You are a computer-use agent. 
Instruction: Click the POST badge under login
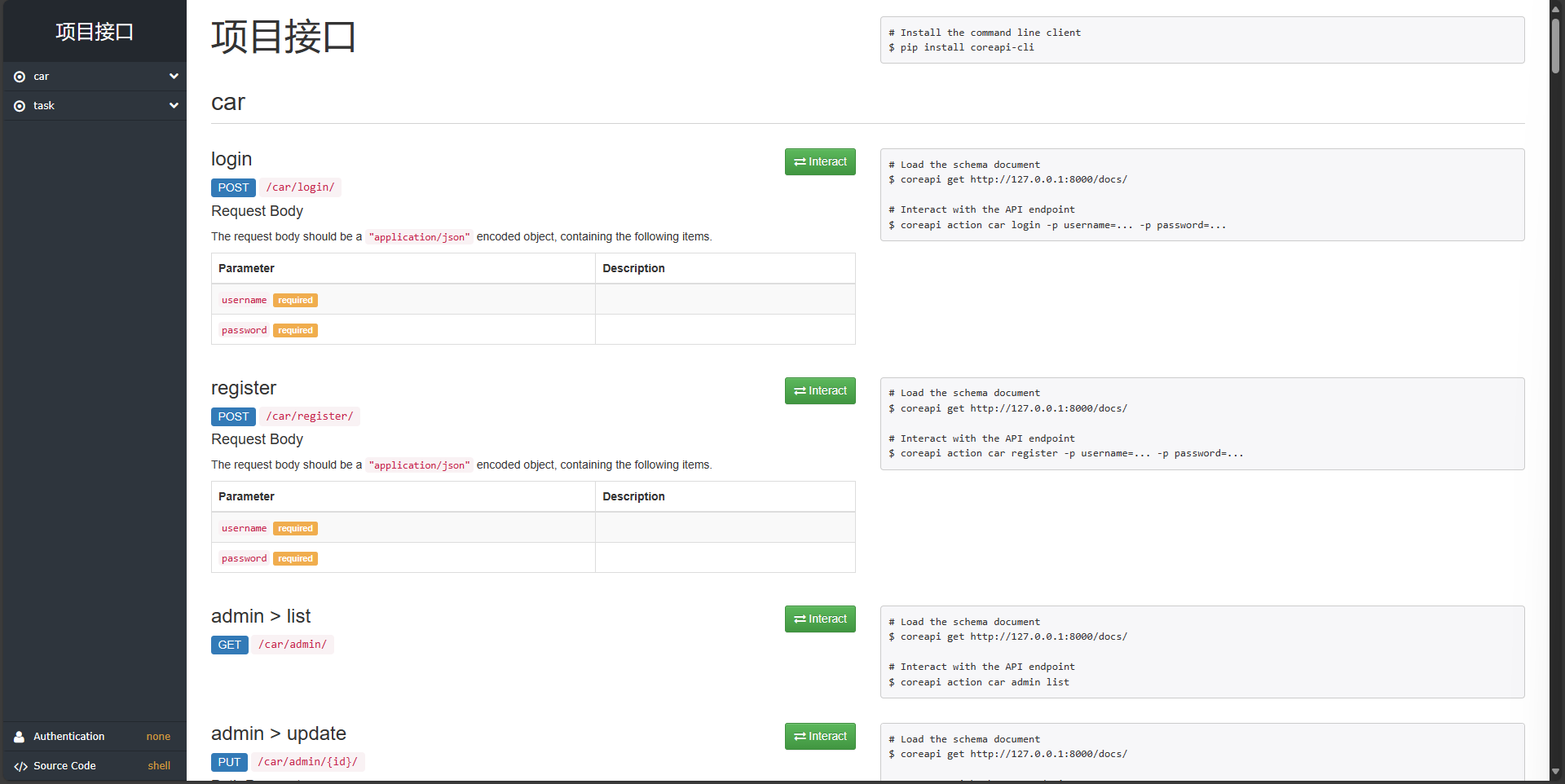click(x=233, y=187)
